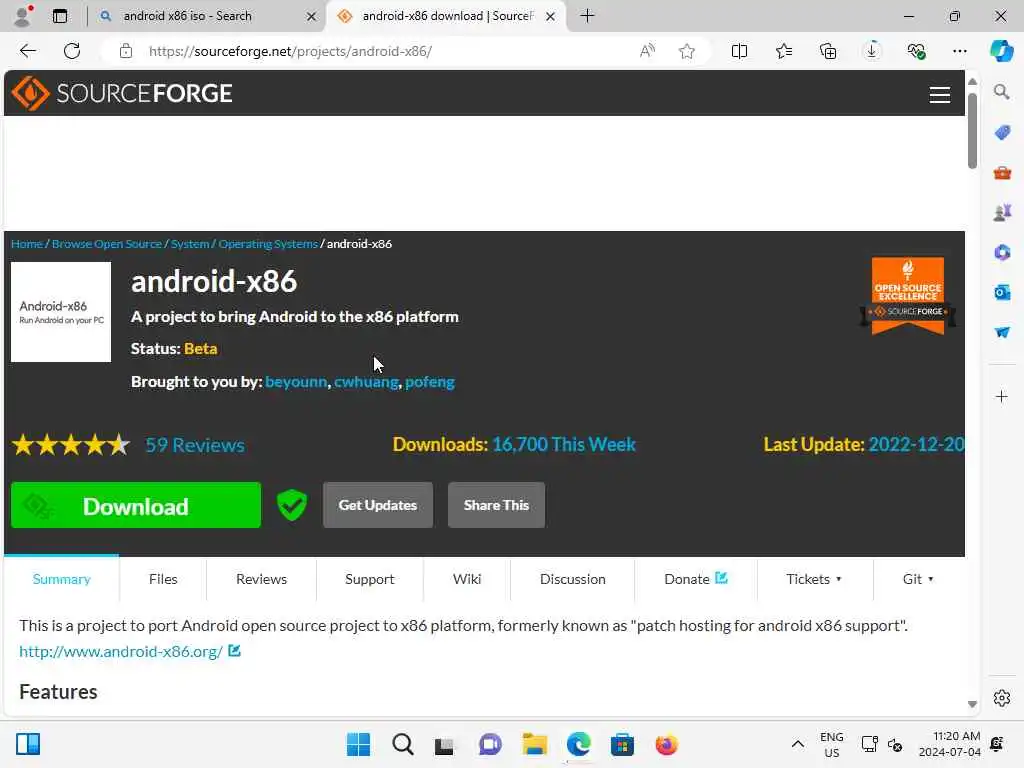Open Collections panel
The image size is (1024, 768).
coord(828,51)
